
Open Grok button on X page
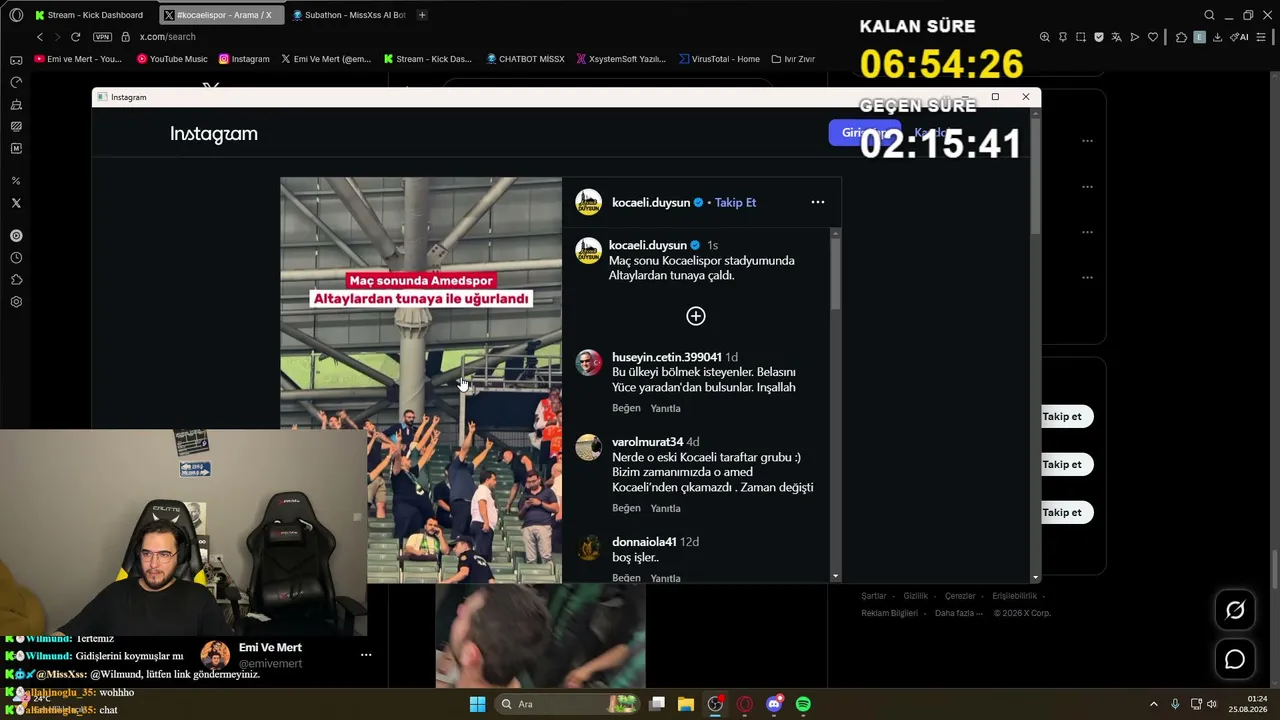click(x=1235, y=610)
